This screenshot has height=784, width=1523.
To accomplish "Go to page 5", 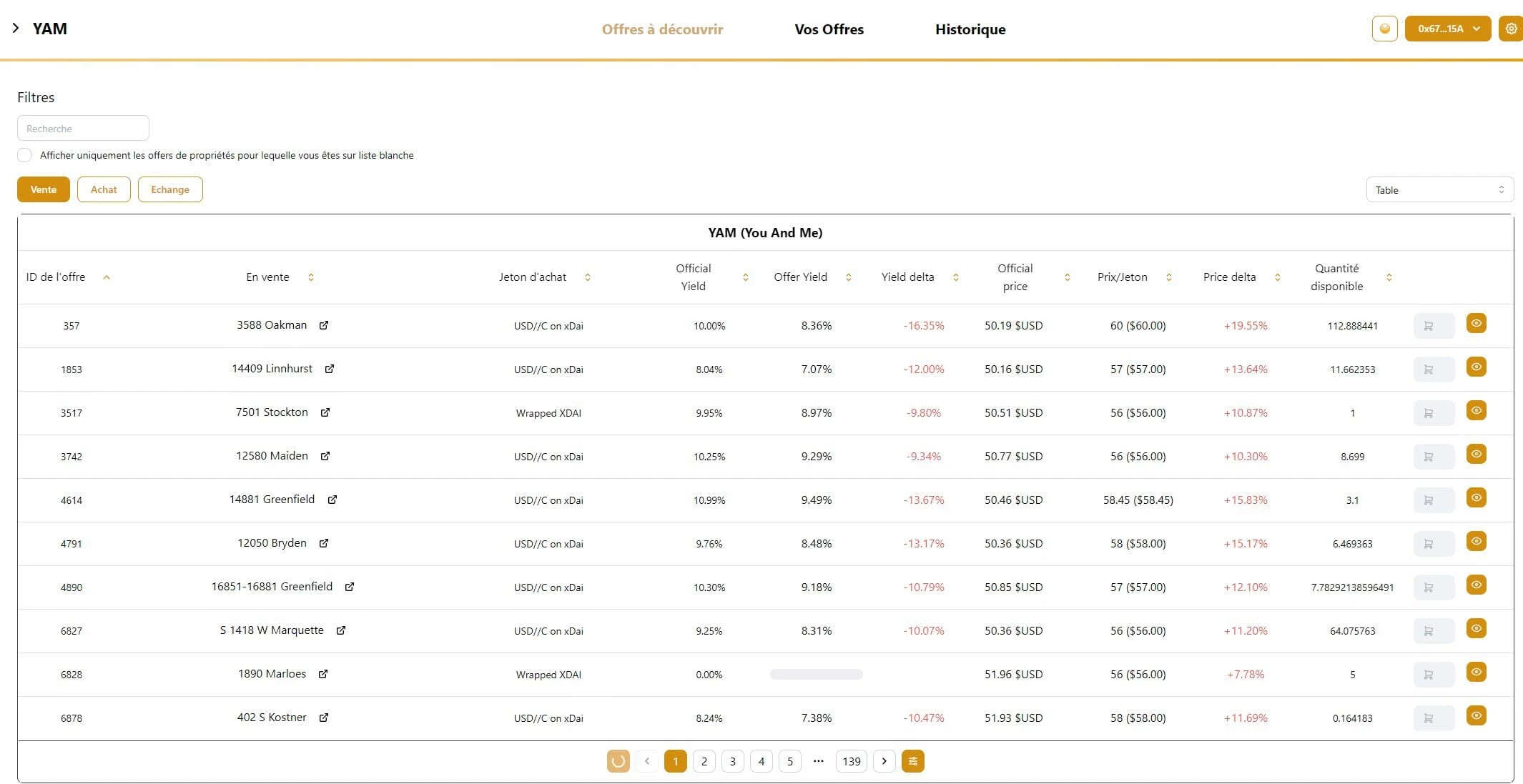I will (x=790, y=761).
